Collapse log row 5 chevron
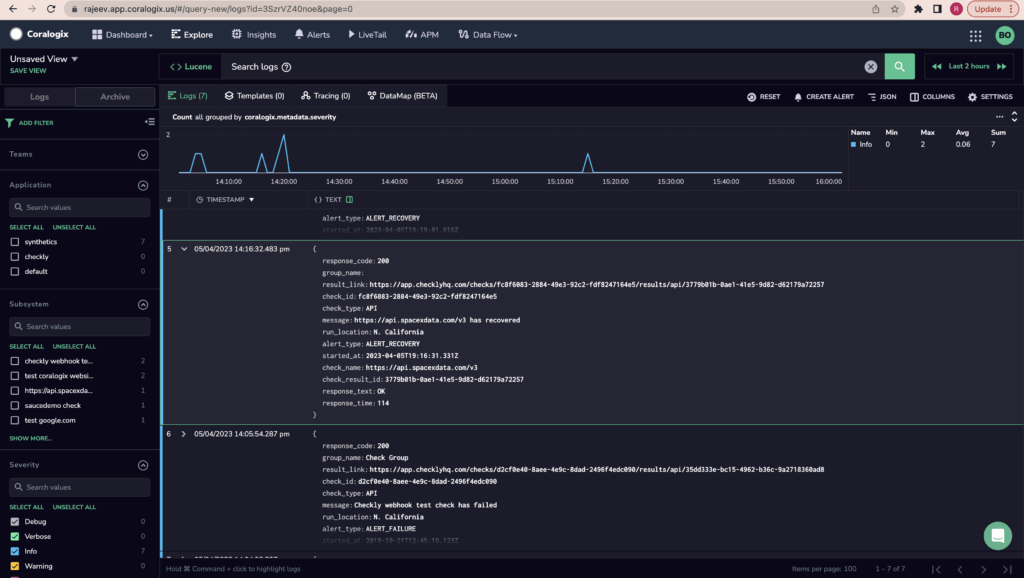Screen dimensions: 1024x578 pos(184,249)
